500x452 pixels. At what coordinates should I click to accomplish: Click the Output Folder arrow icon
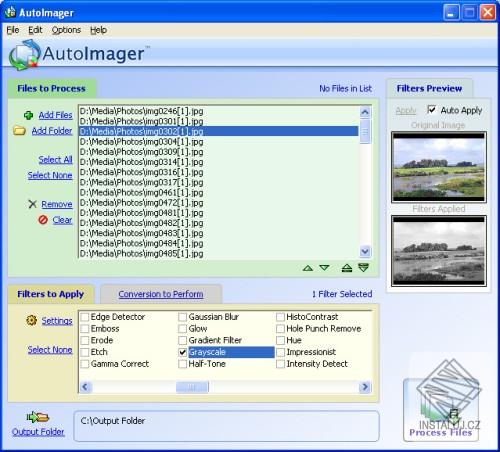pyautogui.click(x=38, y=417)
